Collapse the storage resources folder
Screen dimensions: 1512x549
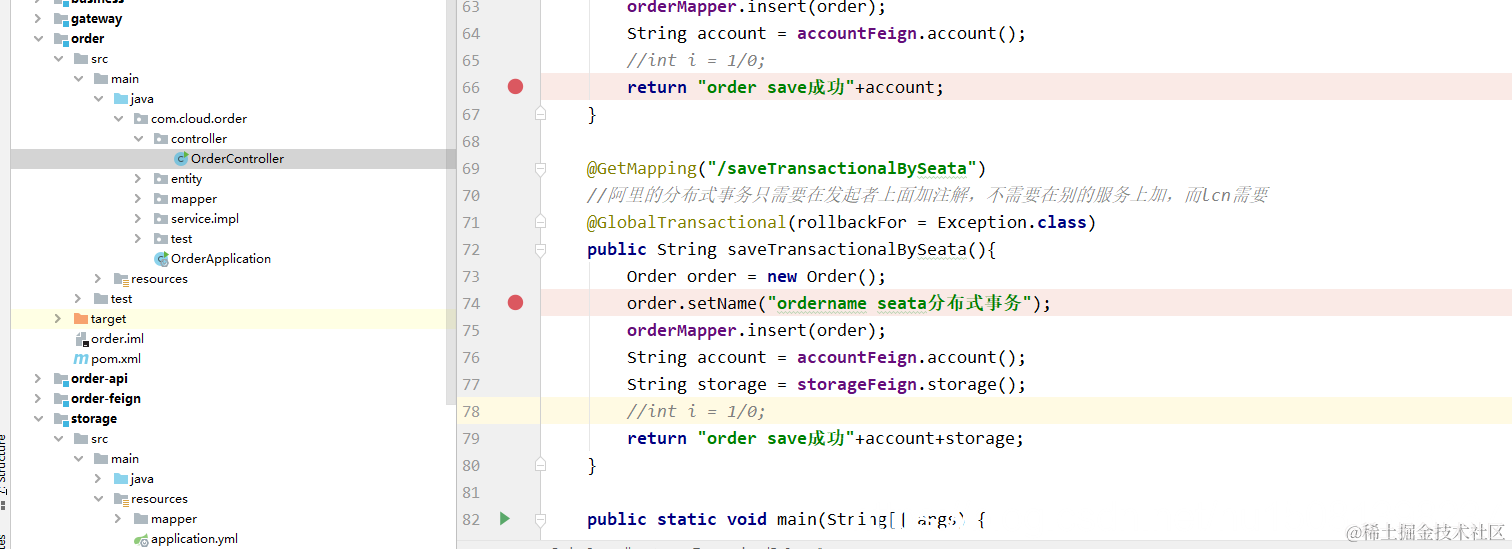98,498
